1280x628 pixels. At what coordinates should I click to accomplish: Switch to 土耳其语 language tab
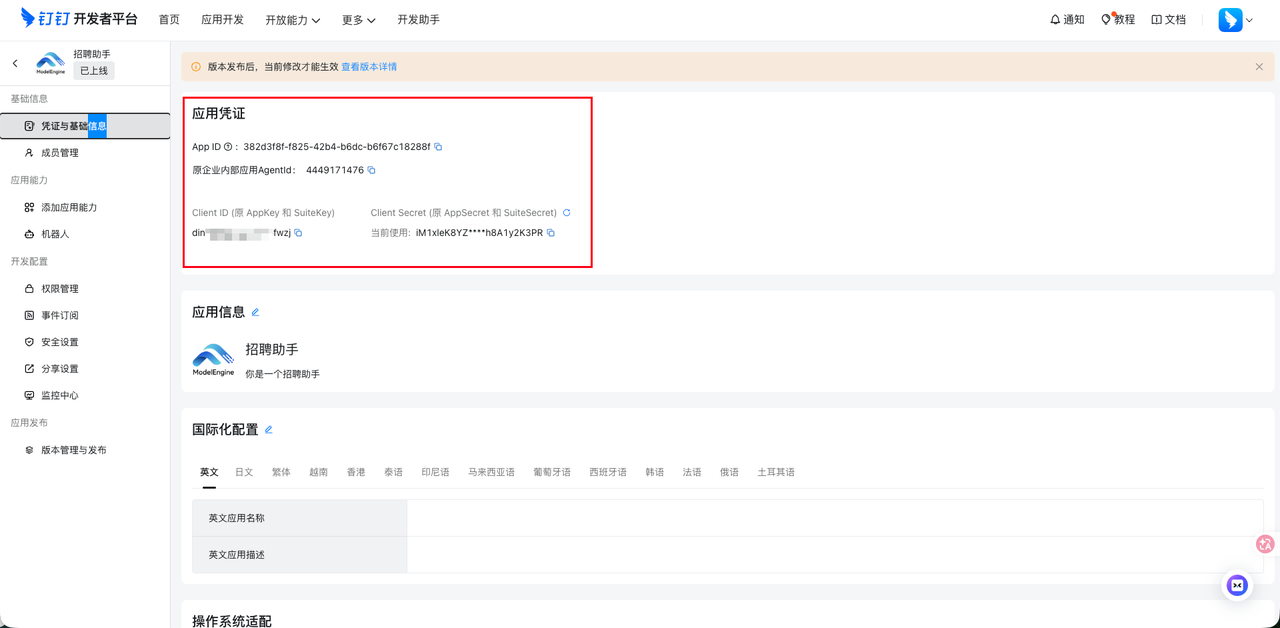[776, 472]
